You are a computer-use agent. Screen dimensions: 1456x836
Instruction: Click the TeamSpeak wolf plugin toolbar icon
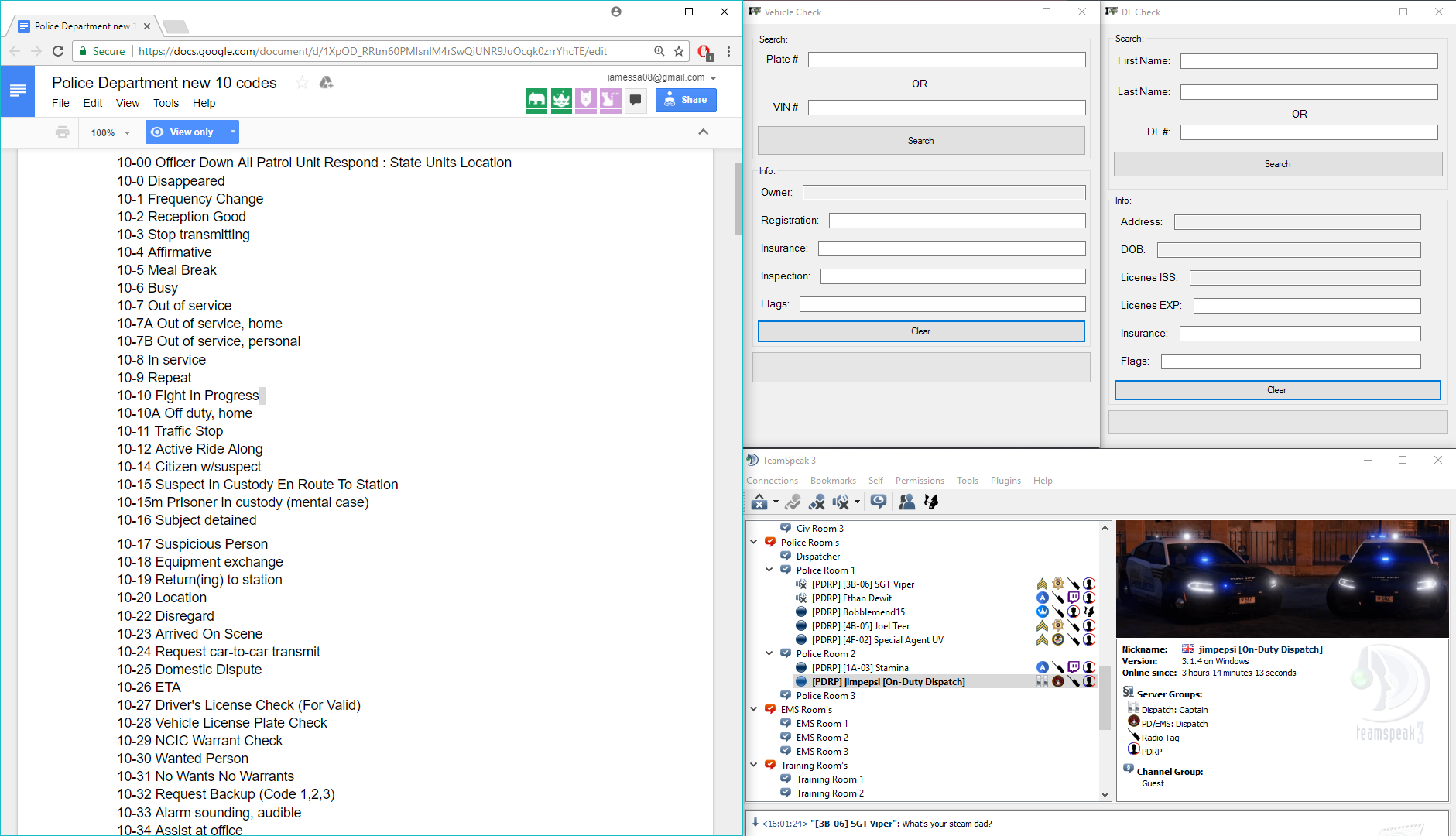point(931,502)
